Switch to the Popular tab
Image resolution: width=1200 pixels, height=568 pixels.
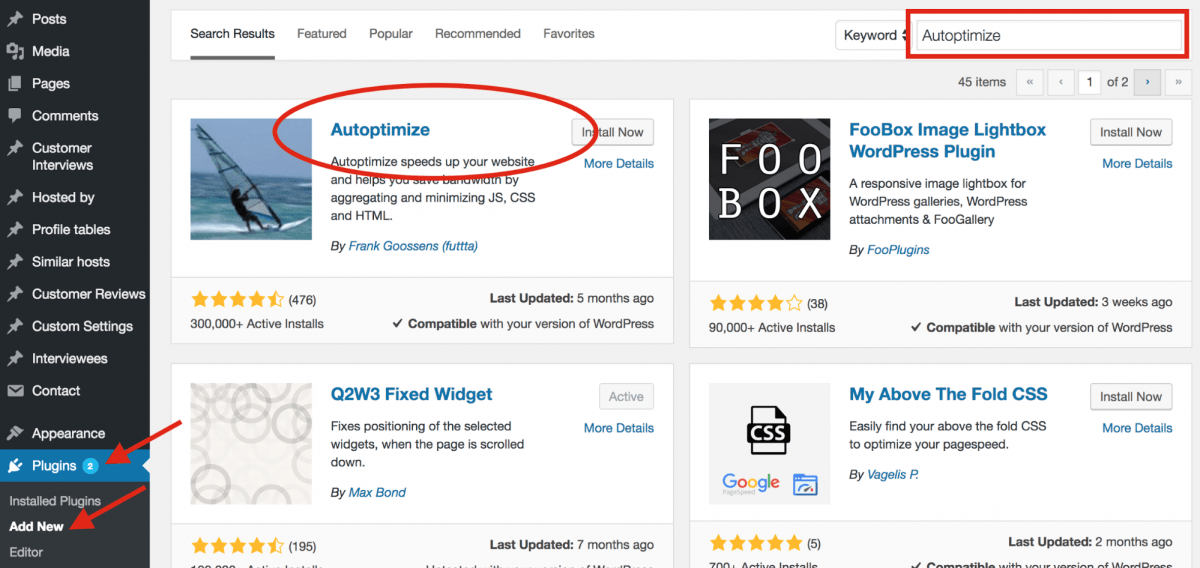tap(391, 34)
